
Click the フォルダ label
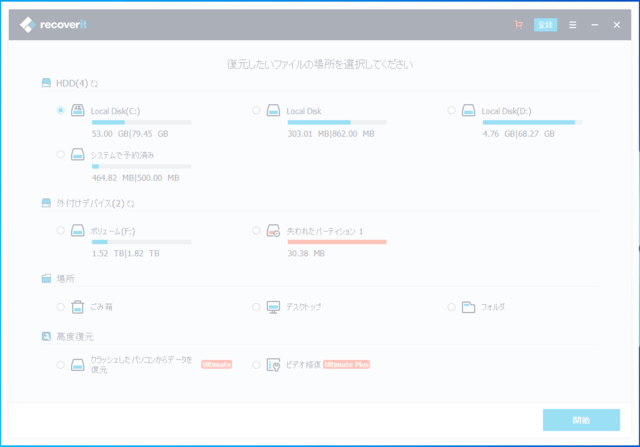(x=493, y=307)
